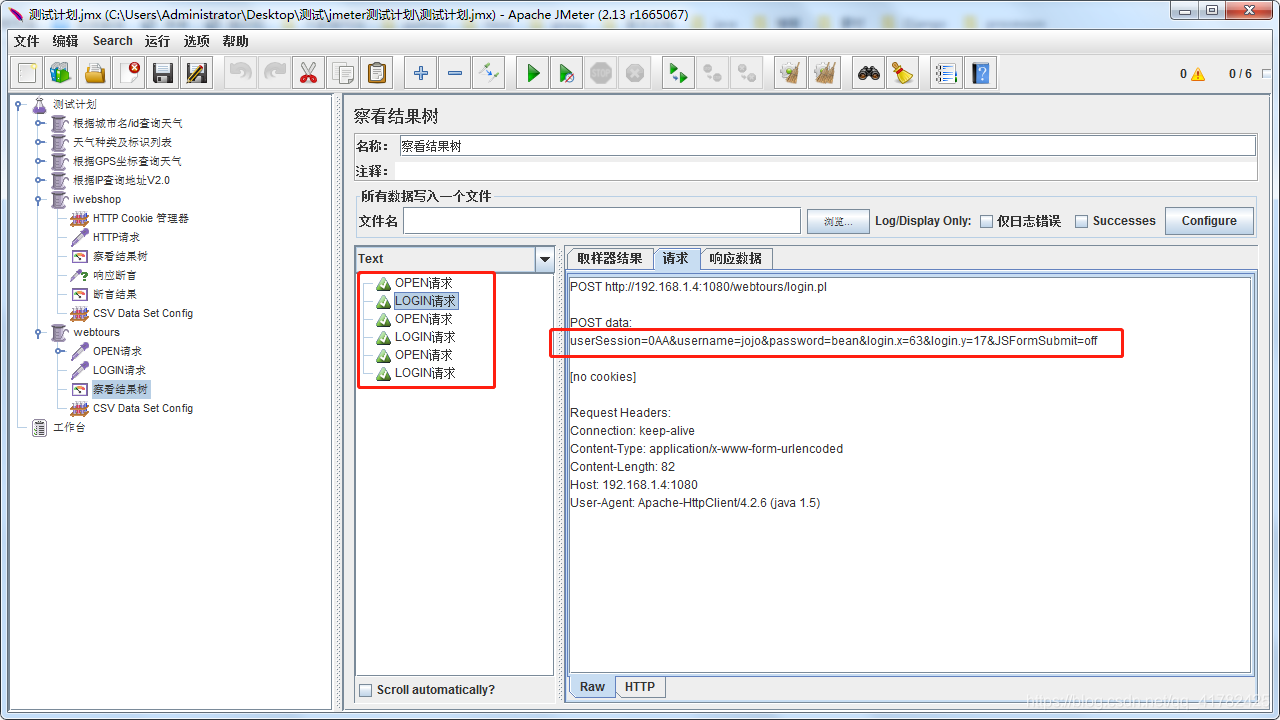Switch to the 取样器结果 tab
This screenshot has height=720, width=1280.
610,258
